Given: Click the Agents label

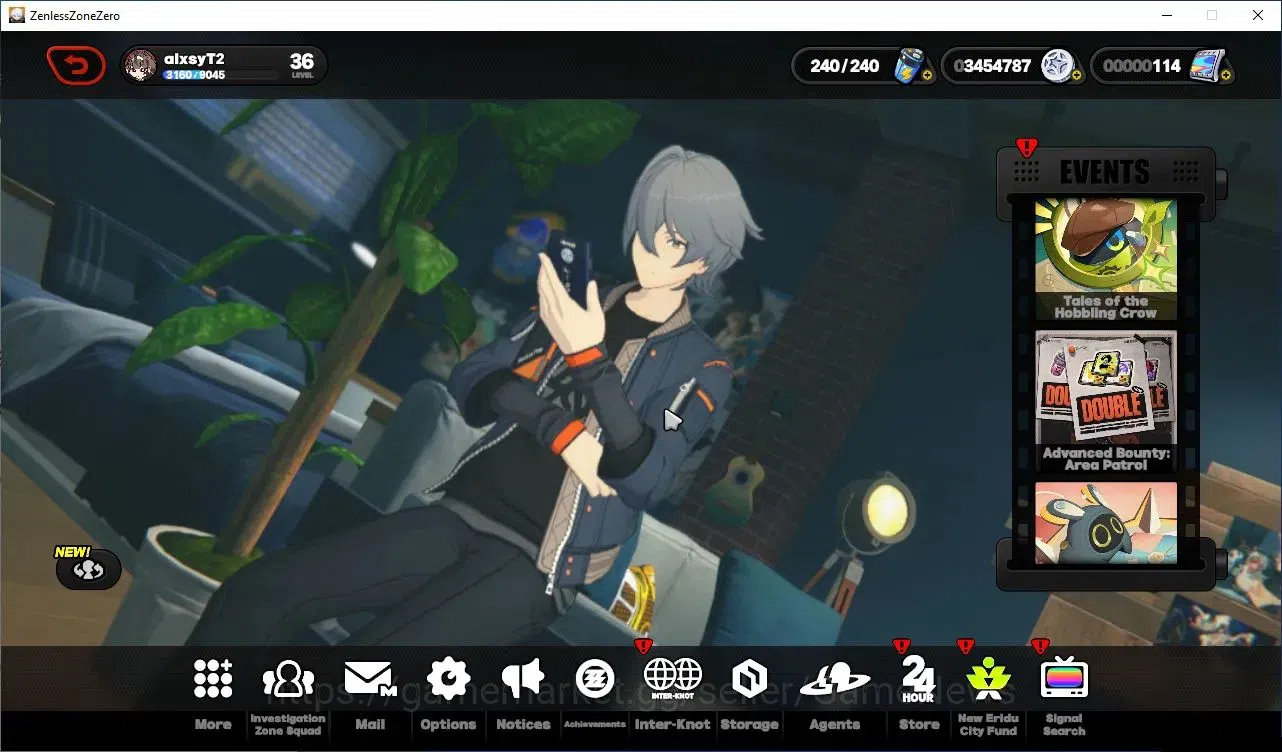Looking at the screenshot, I should (835, 724).
